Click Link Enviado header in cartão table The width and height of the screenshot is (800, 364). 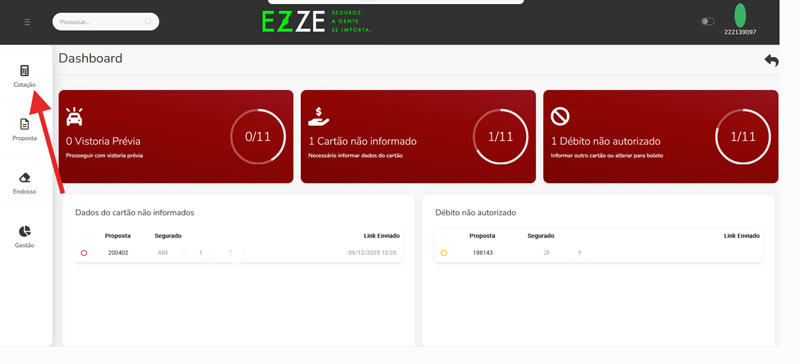tap(382, 236)
